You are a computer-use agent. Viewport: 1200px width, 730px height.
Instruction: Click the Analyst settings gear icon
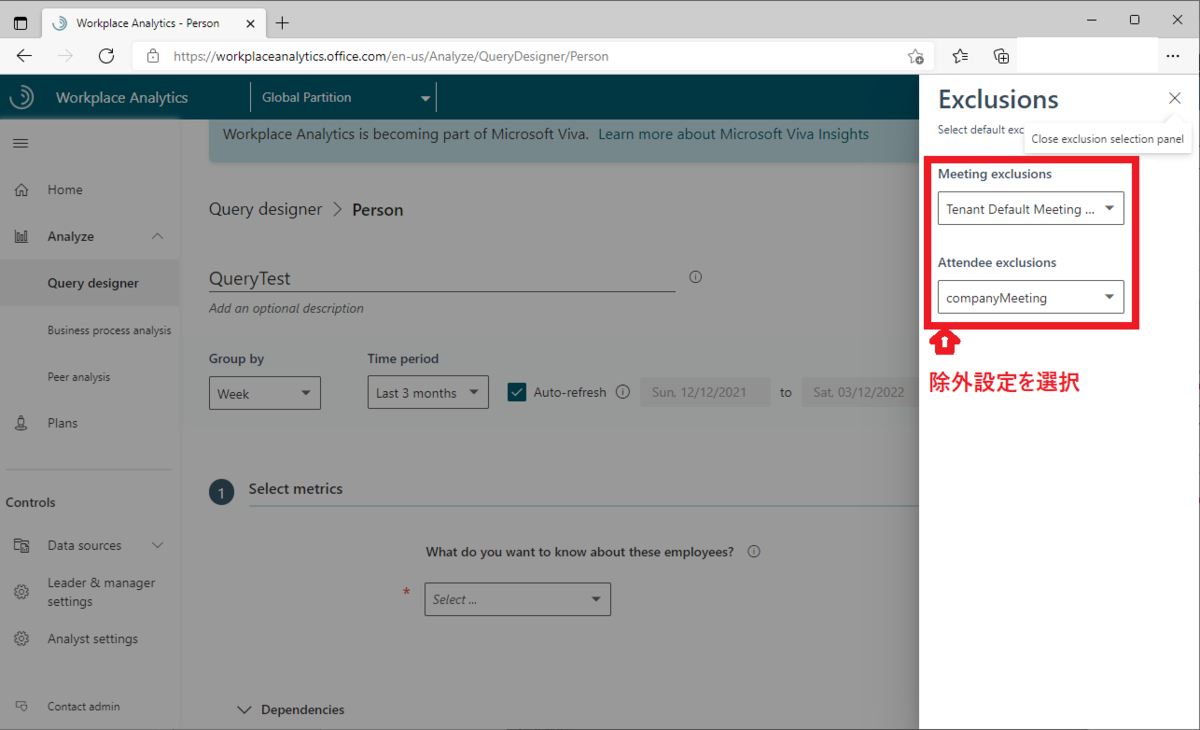click(x=22, y=639)
